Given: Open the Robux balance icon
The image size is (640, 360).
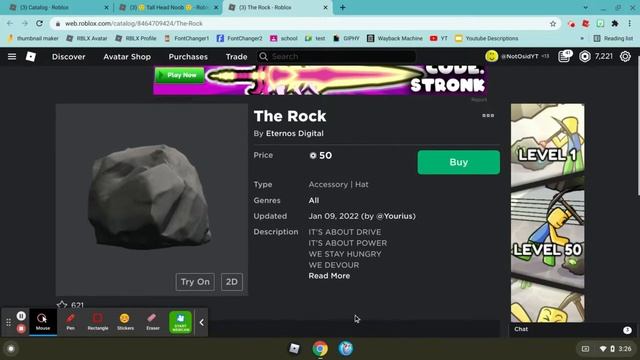Looking at the screenshot, I should 584,56.
